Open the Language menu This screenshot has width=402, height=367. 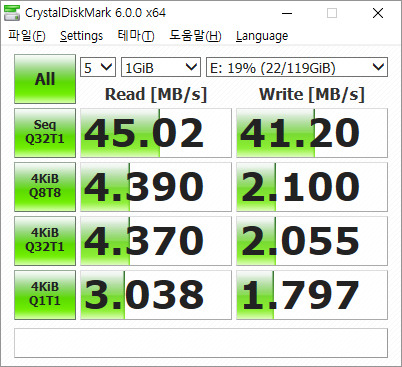tap(262, 36)
